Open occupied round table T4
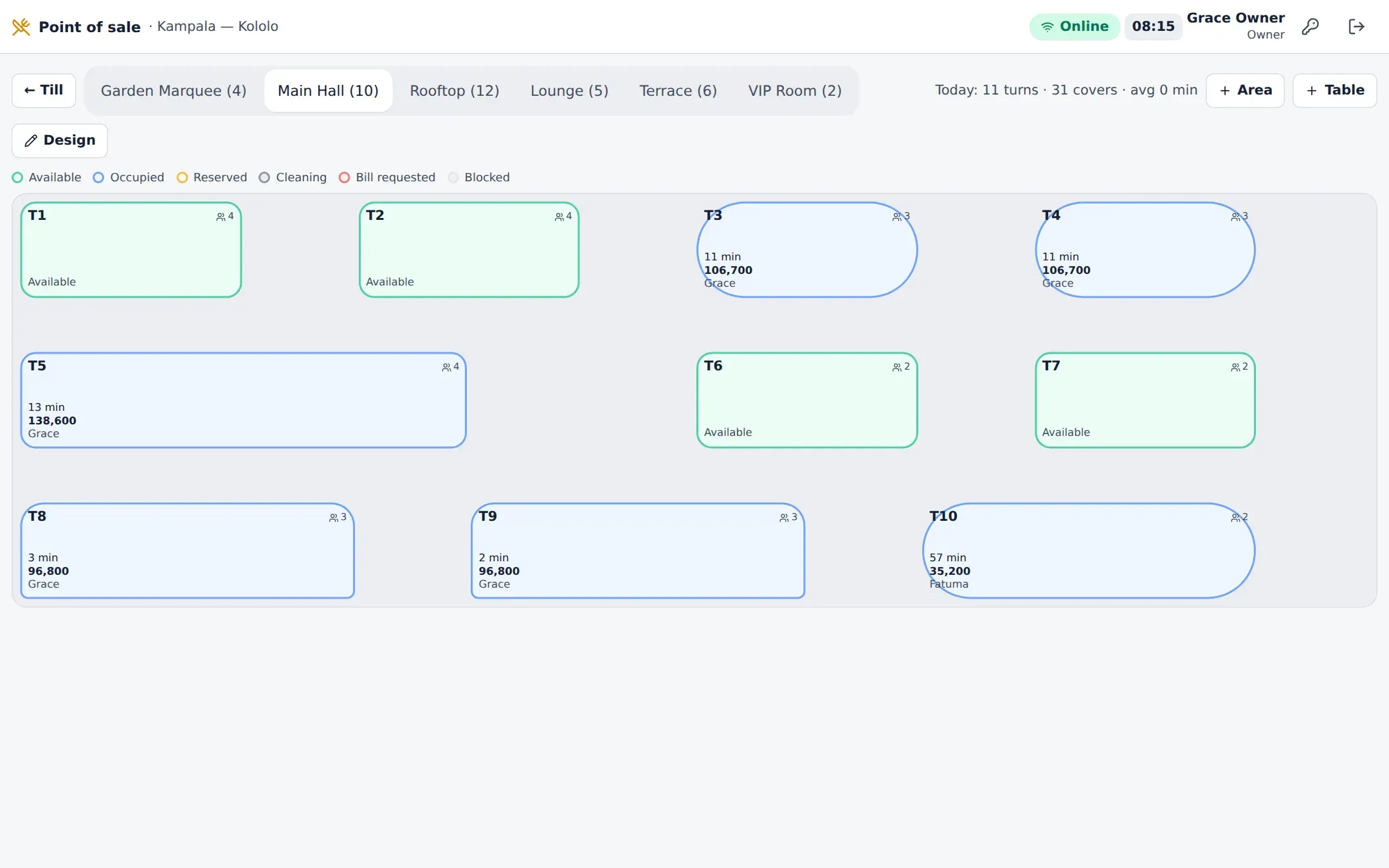The image size is (1389, 868). coord(1145,250)
